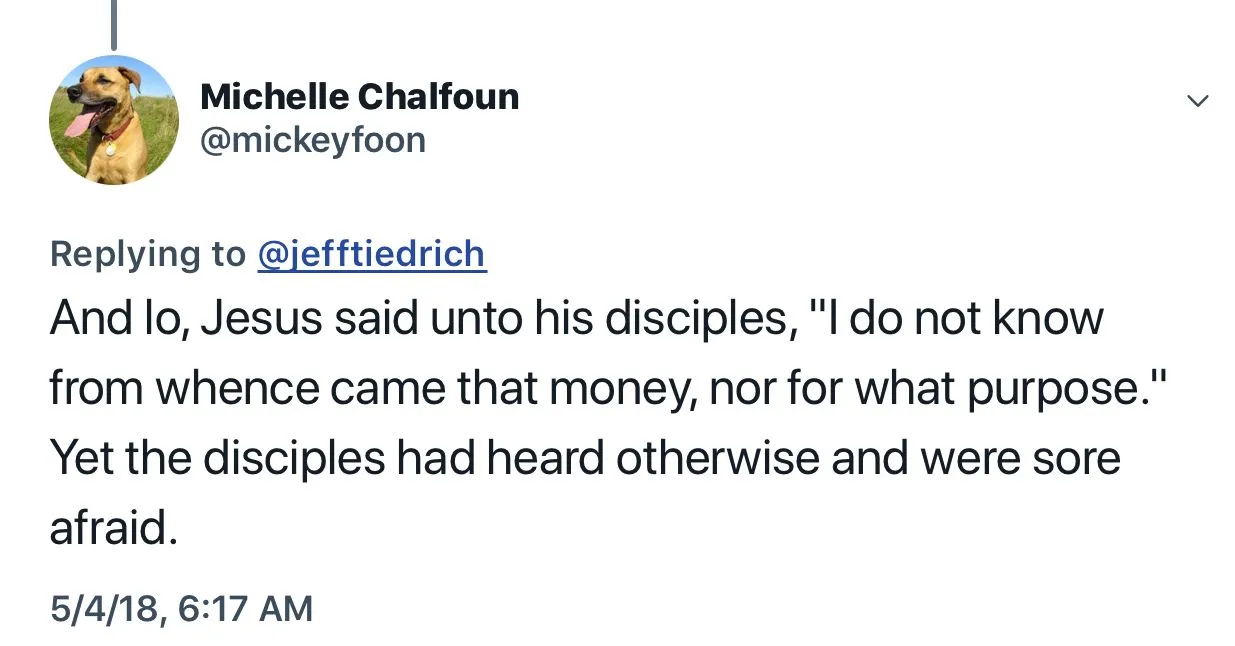
Task: Click the phrase "I do not know"
Action: (968, 319)
